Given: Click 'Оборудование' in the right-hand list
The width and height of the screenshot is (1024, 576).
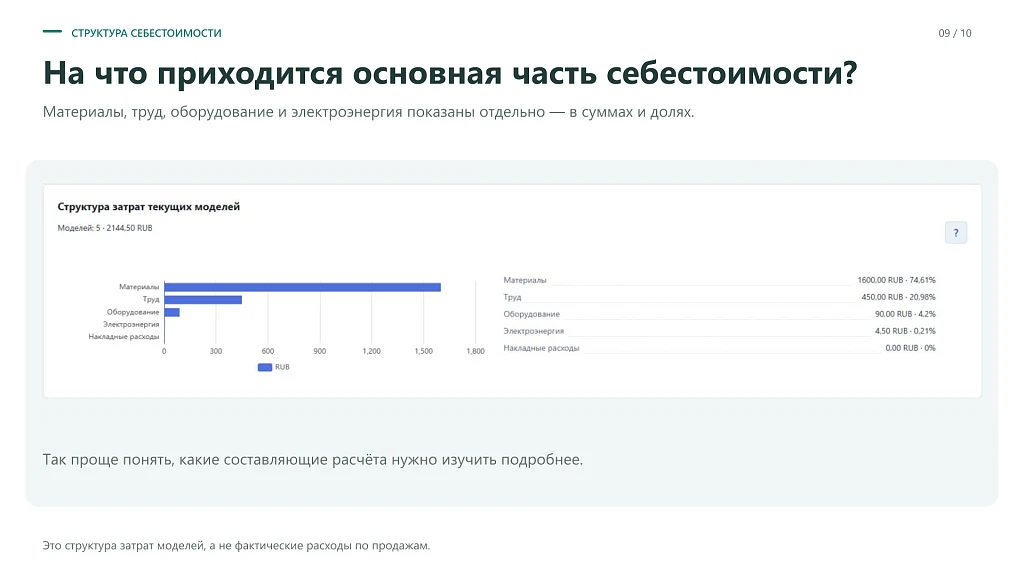Looking at the screenshot, I should pyautogui.click(x=532, y=314).
